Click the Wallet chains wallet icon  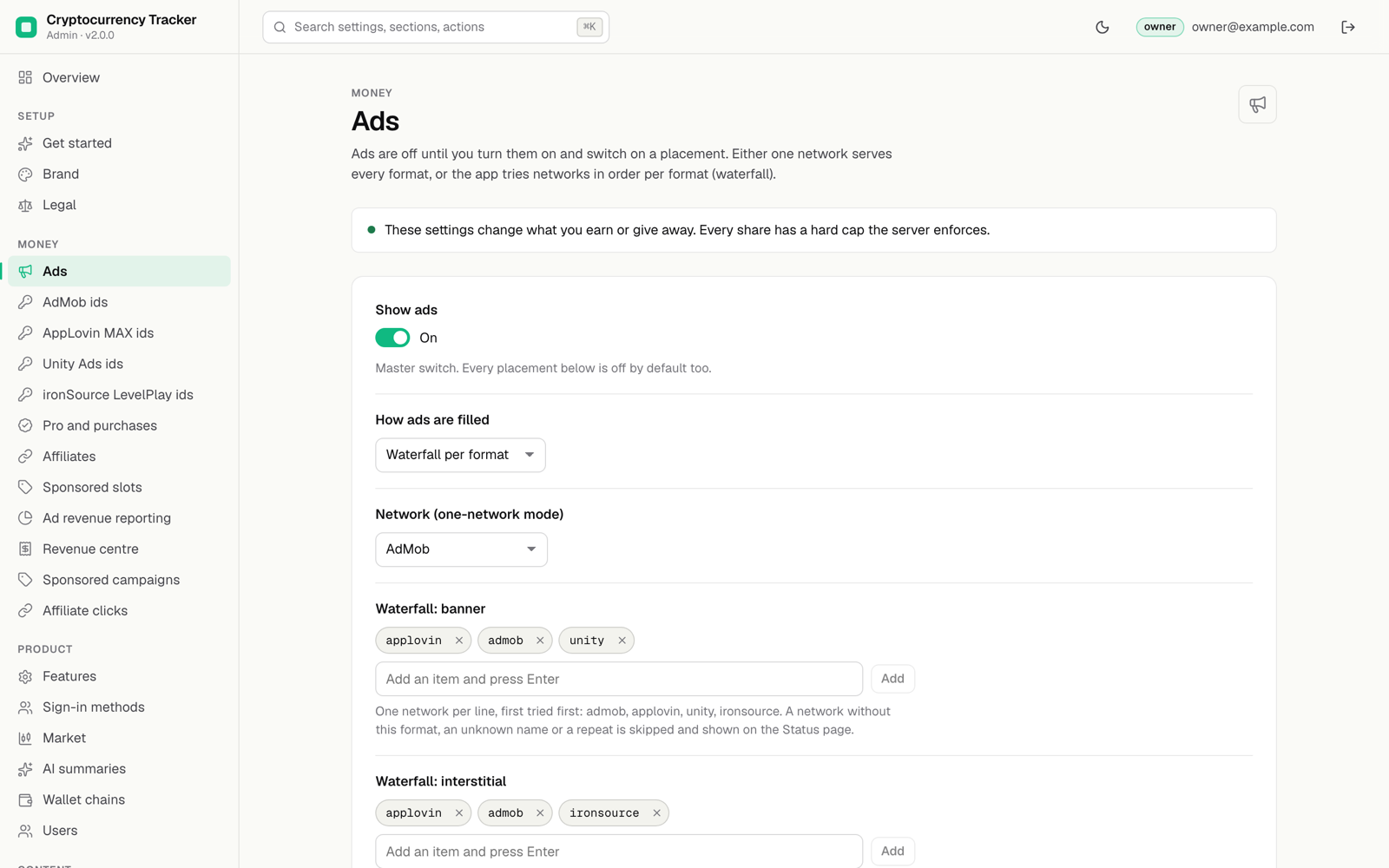tap(25, 800)
